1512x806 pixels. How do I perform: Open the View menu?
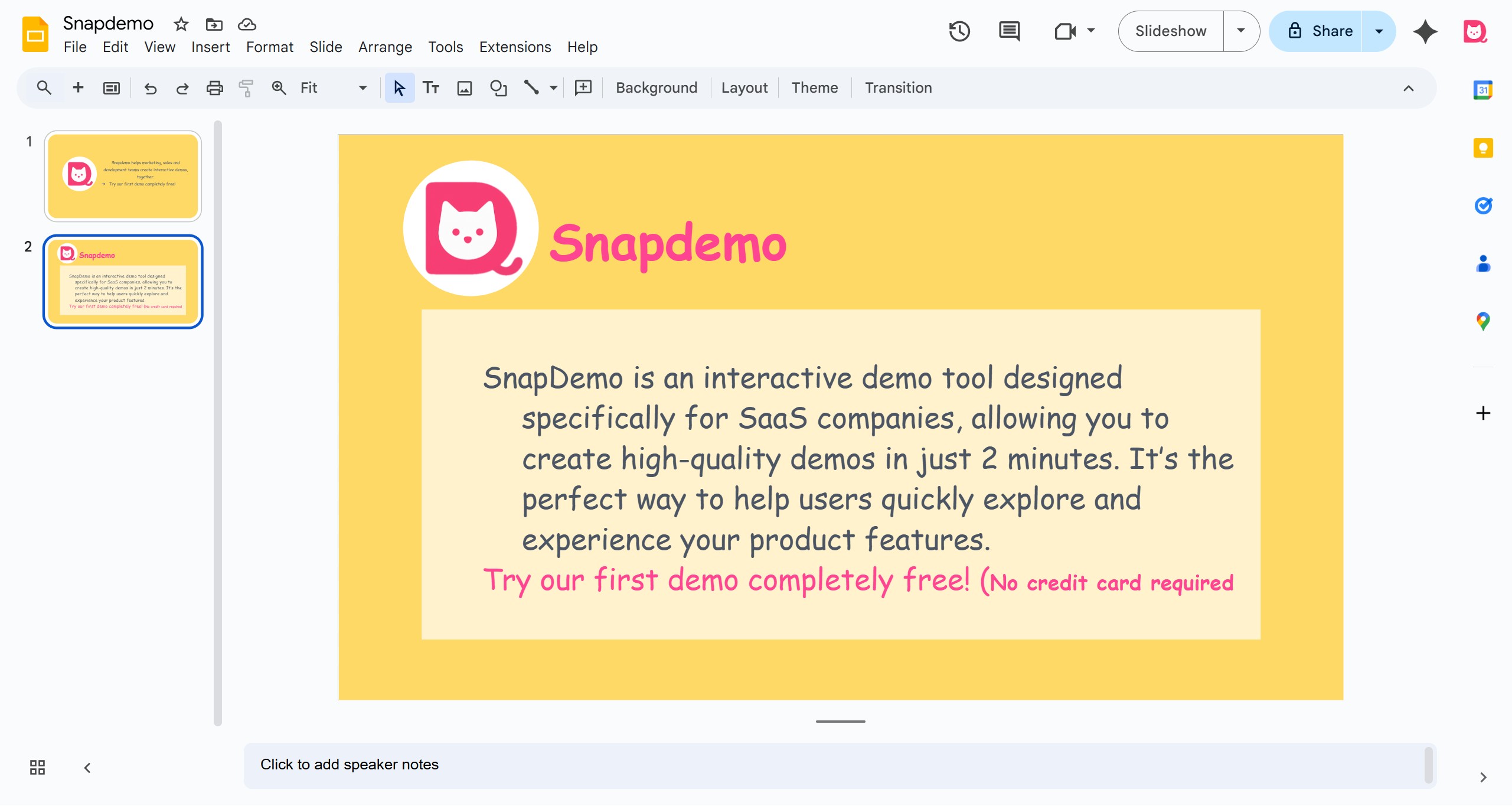tap(159, 47)
